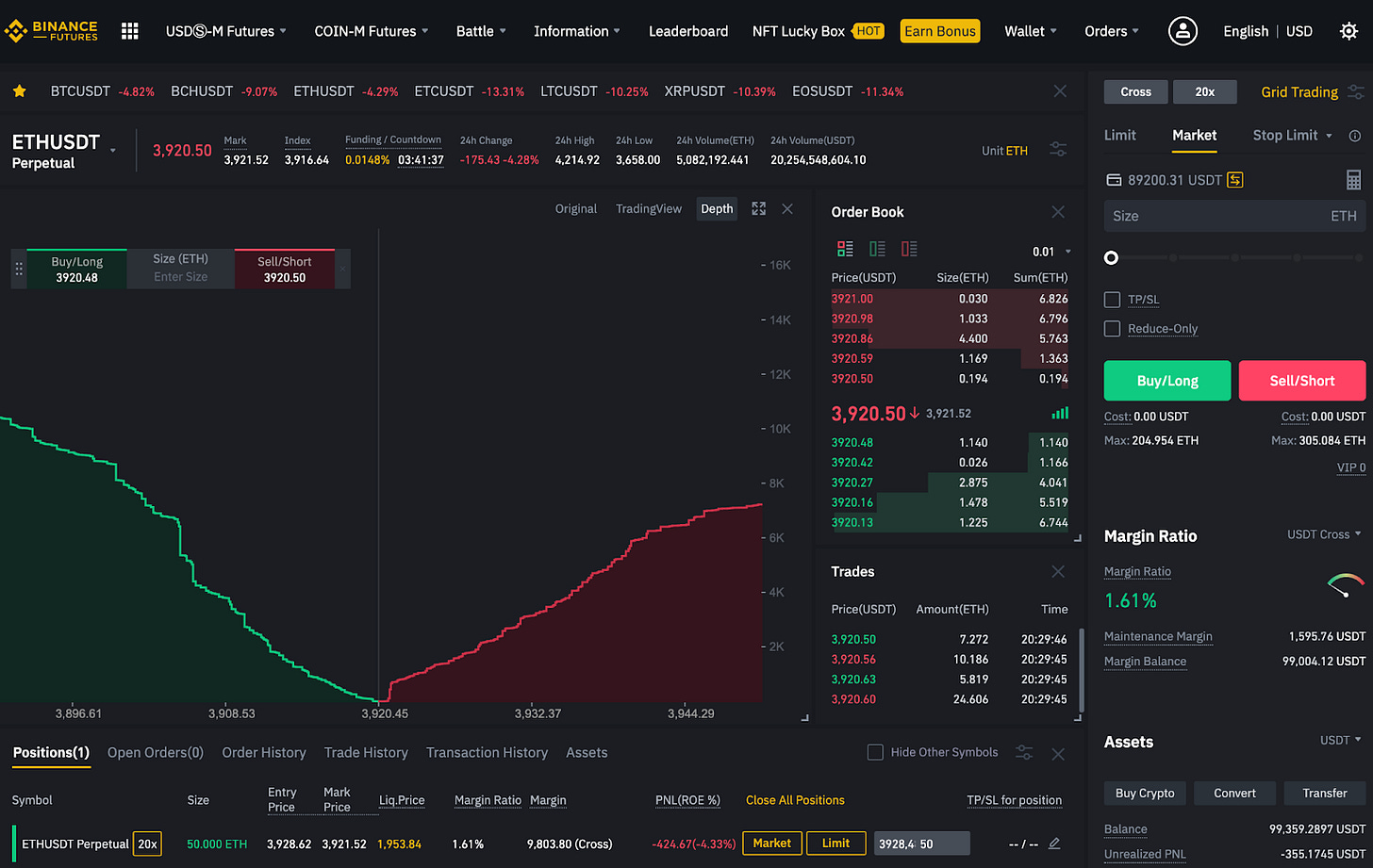Open the ETHUSDT symbol selector arrow
The height and width of the screenshot is (868, 1373).
coord(113,150)
